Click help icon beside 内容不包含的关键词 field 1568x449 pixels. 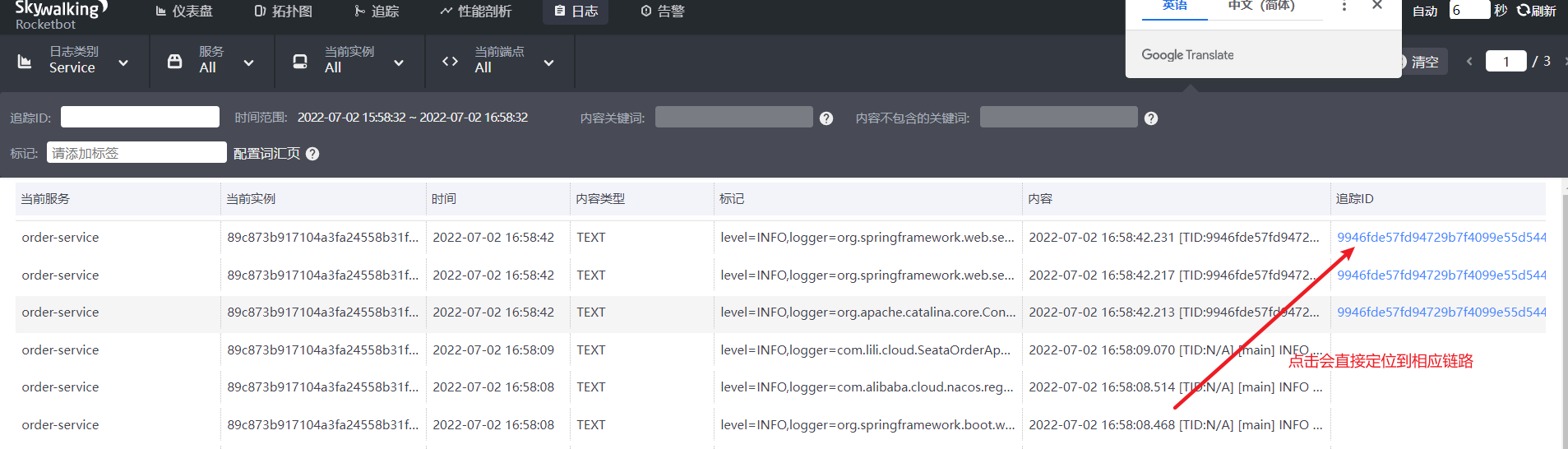click(1151, 118)
